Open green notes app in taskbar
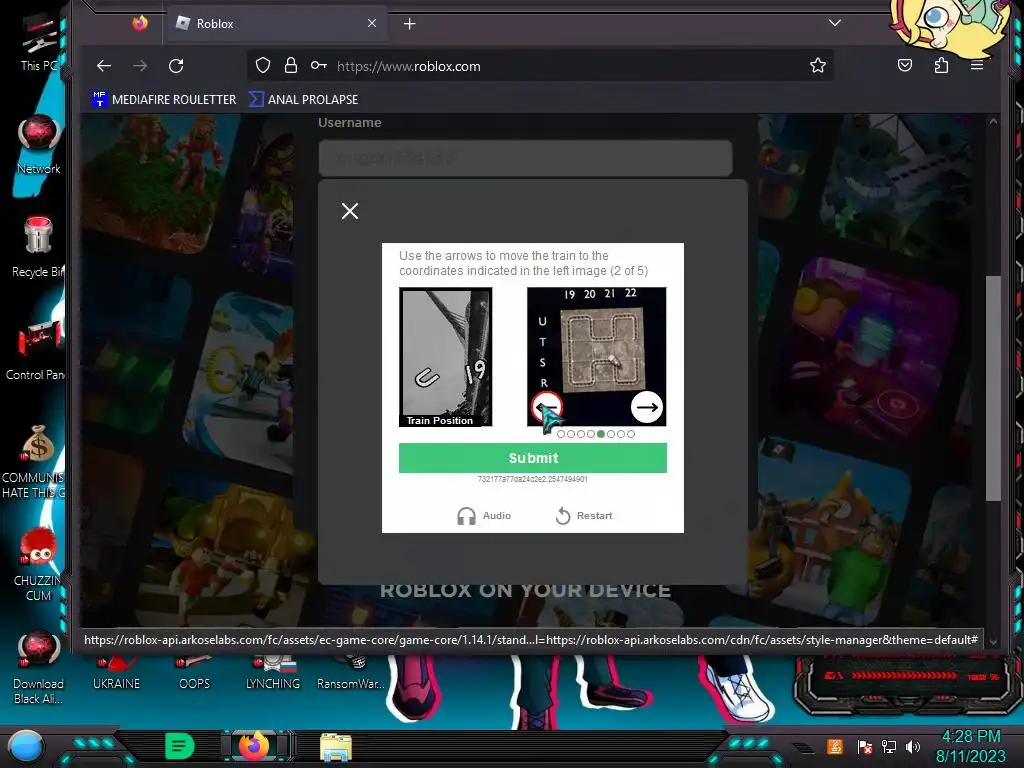Viewport: 1024px width, 768px height. tap(180, 746)
